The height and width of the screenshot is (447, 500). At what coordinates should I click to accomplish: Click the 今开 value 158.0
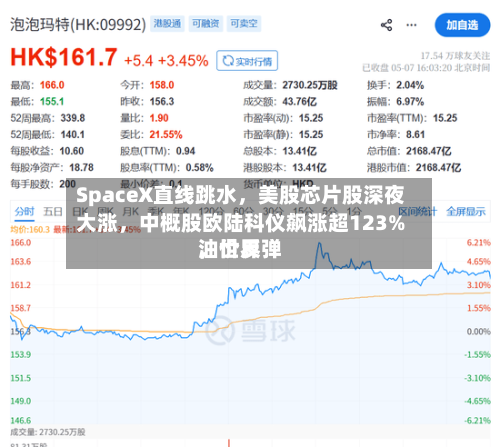pos(162,85)
